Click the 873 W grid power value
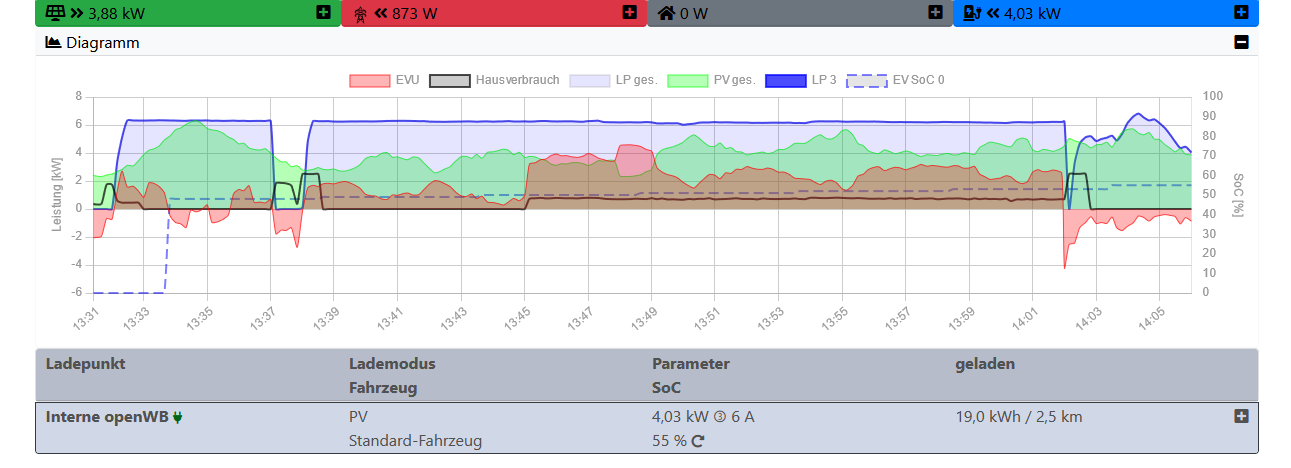 tap(415, 14)
